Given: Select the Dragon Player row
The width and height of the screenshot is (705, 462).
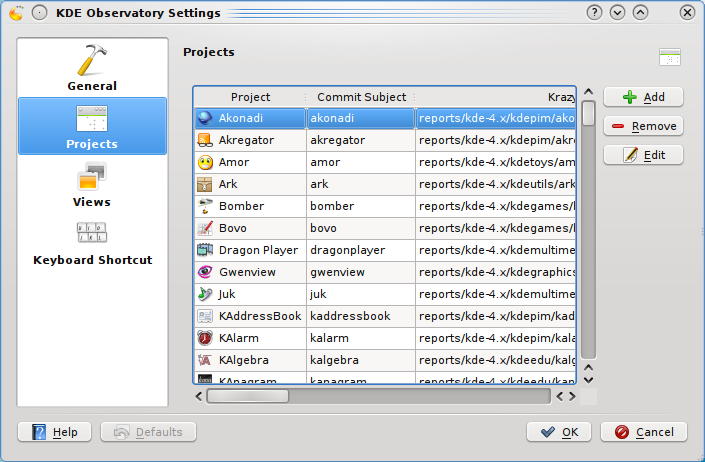Looking at the screenshot, I should coord(258,250).
